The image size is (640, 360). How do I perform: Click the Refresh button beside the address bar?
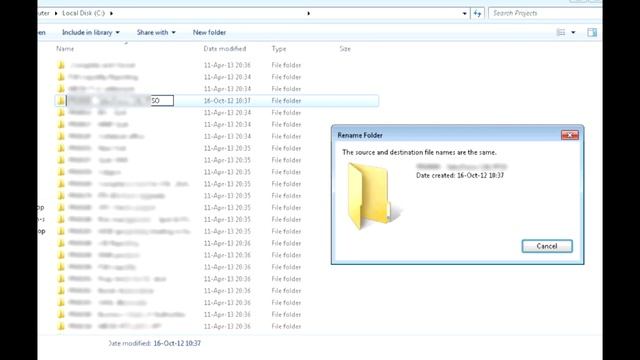(x=477, y=13)
